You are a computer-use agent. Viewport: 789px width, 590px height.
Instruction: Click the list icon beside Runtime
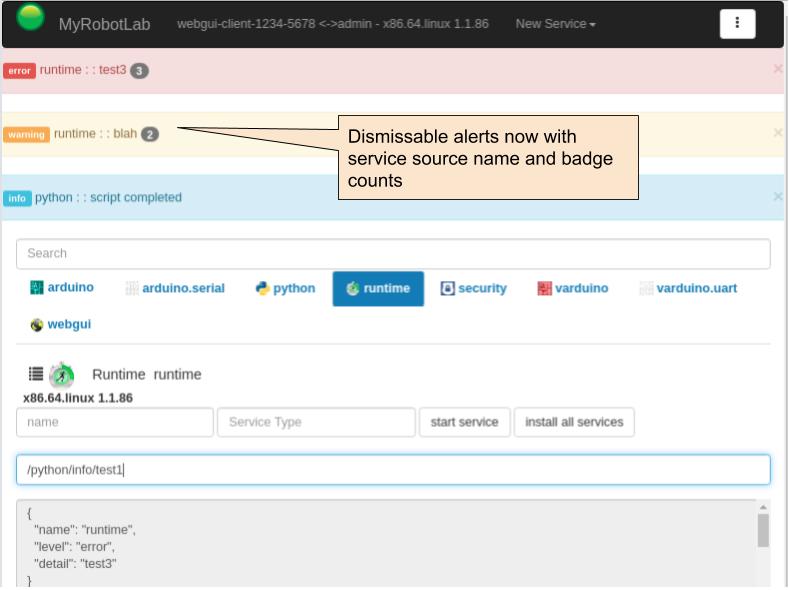pos(36,374)
